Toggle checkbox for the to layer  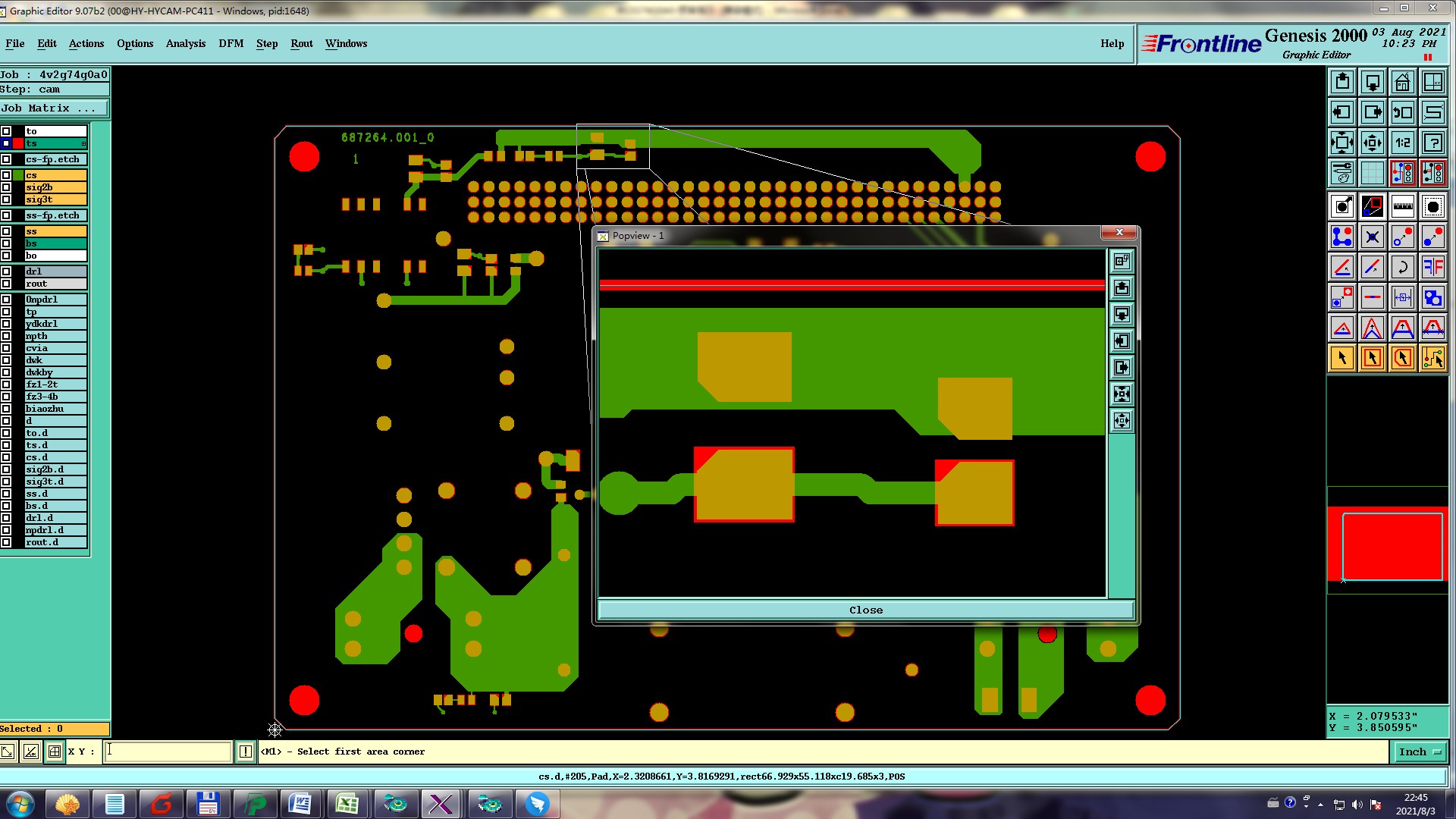[x=6, y=131]
